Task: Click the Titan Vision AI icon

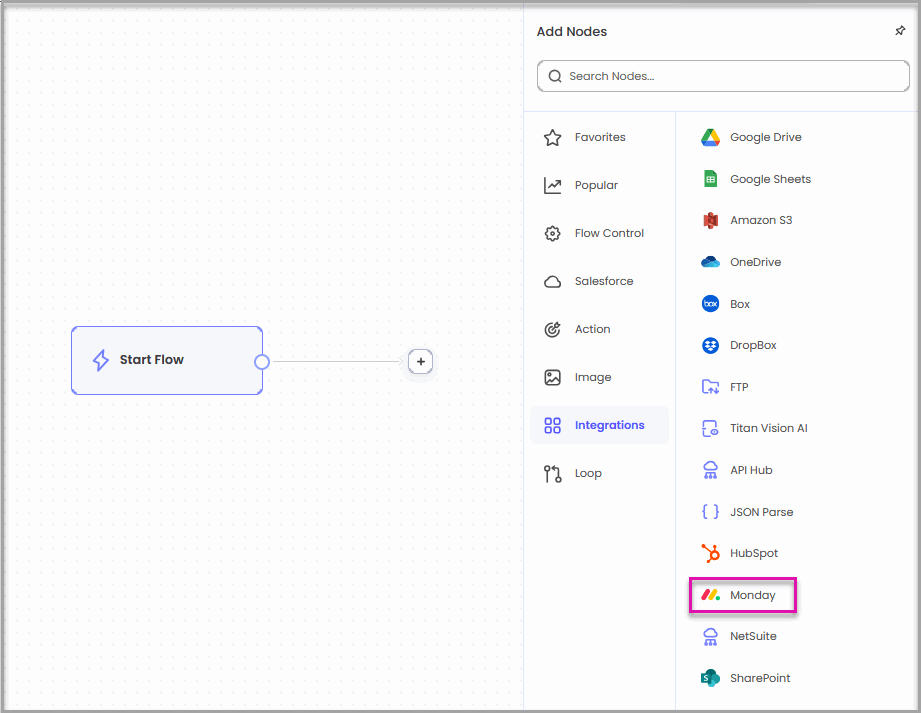Action: pyautogui.click(x=710, y=428)
